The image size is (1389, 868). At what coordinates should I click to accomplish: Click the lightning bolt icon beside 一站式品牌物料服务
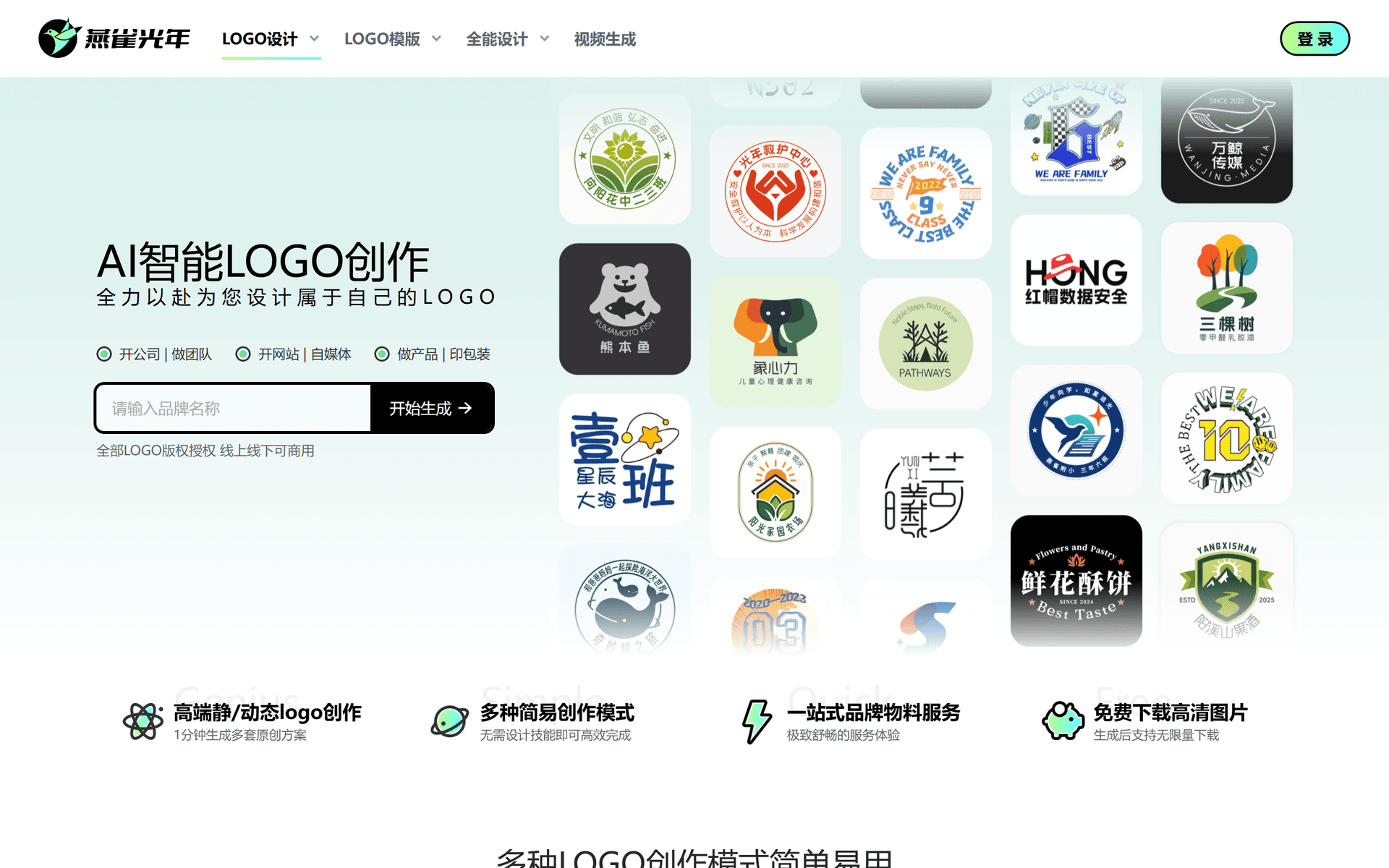coord(757,721)
